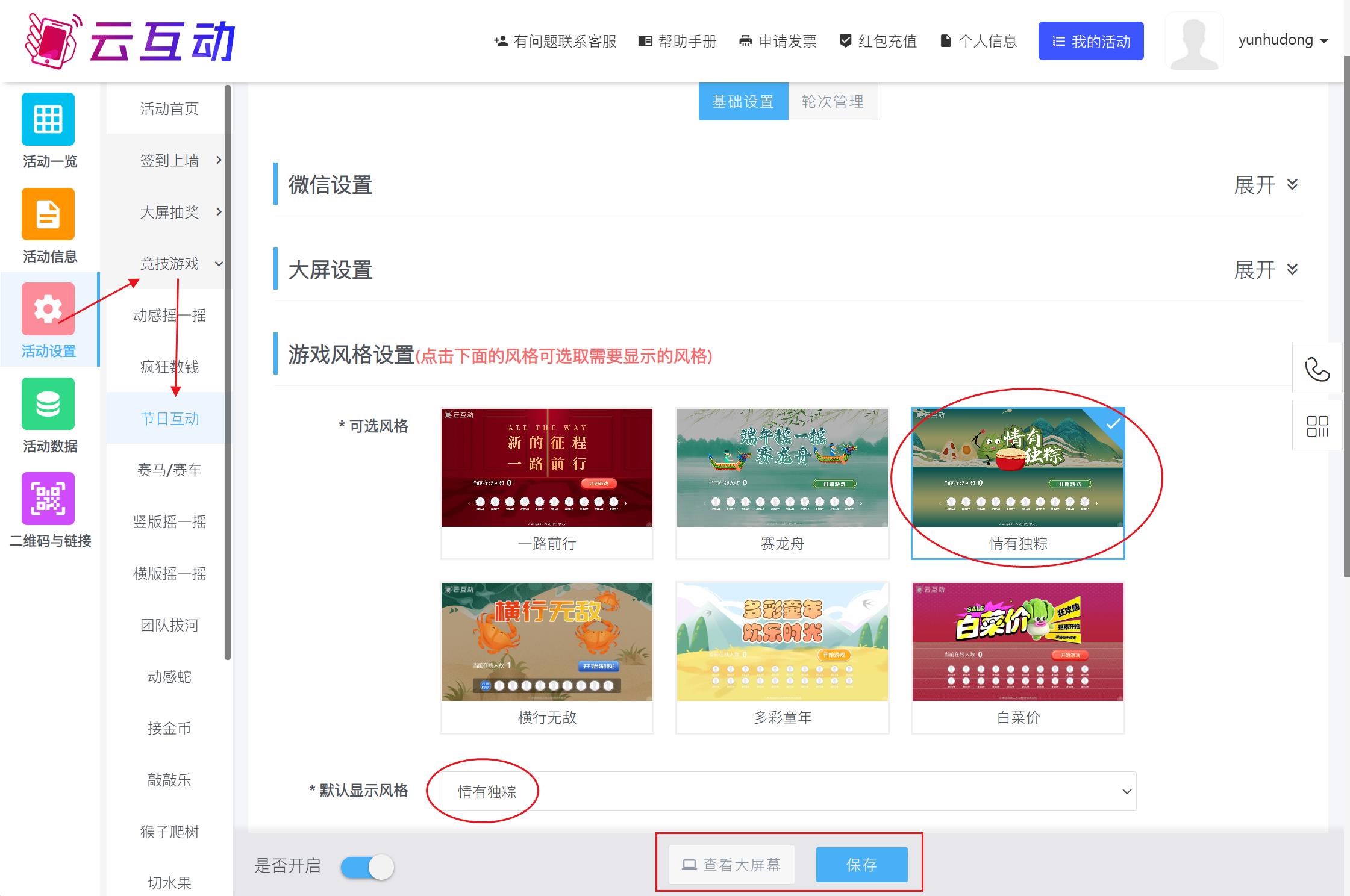Screen dimensions: 1350x896
Task: Open the 赛马/赛车 menu item
Action: tap(169, 470)
